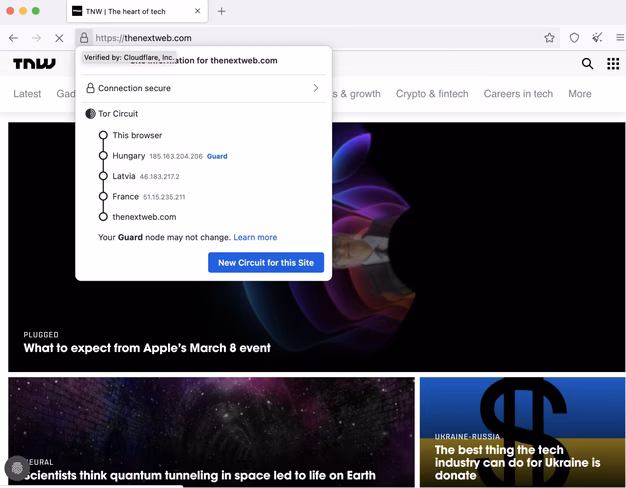Viewport: 626px width, 488px height.
Task: Open the Crypto & fintech section
Action: pyautogui.click(x=432, y=94)
